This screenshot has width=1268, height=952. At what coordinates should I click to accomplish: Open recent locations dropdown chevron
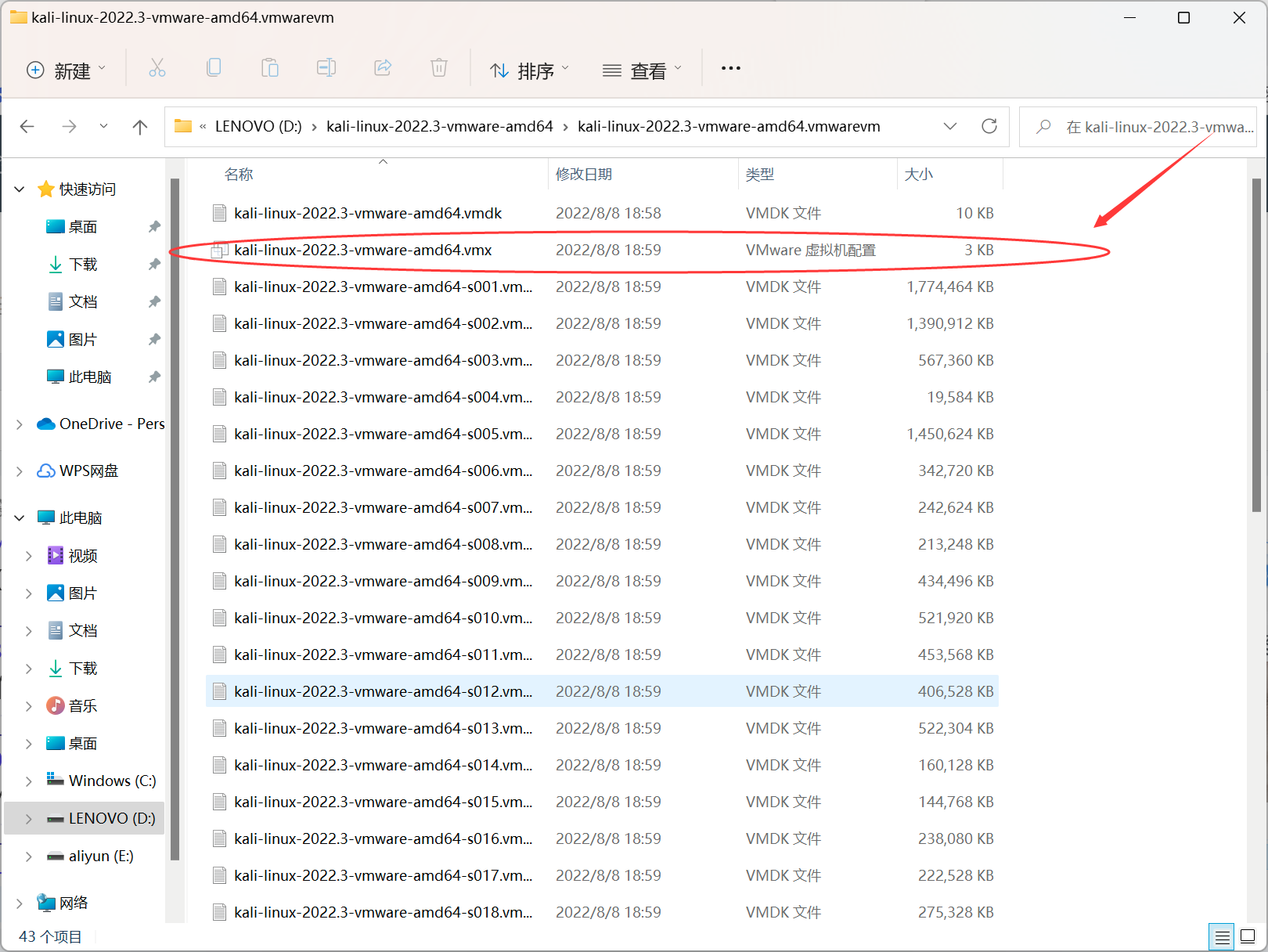coord(103,126)
